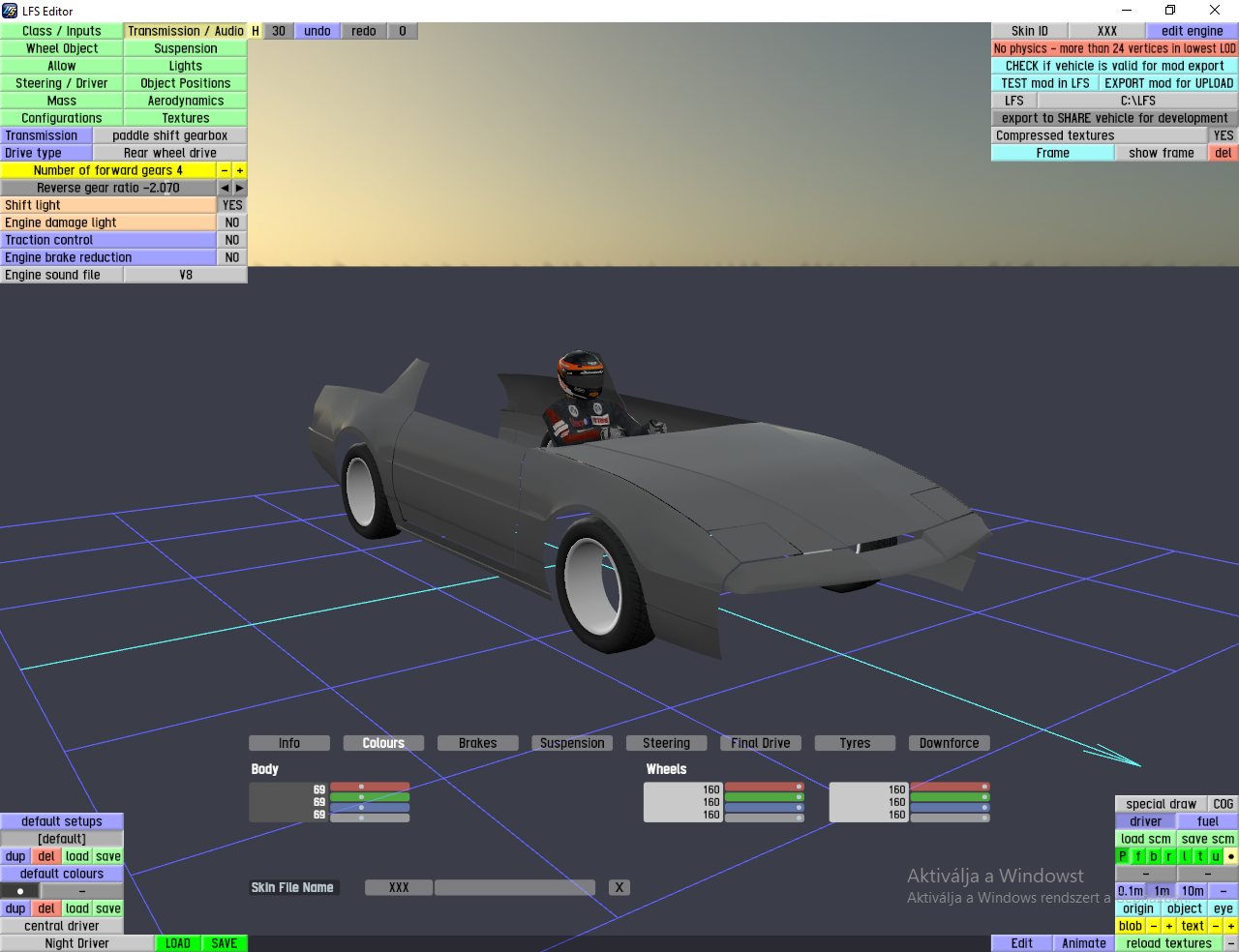Click the yellow dot view button

(x=1231, y=856)
